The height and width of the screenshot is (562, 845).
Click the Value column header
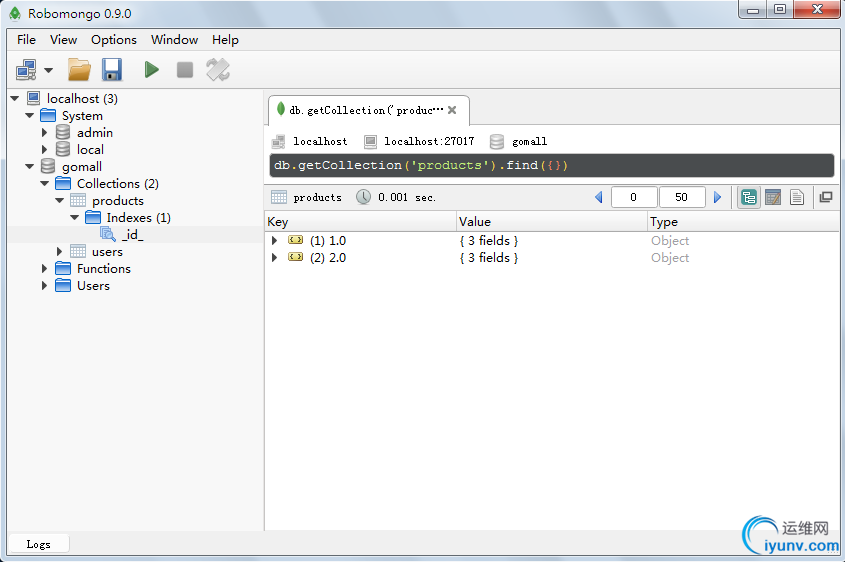click(x=552, y=222)
